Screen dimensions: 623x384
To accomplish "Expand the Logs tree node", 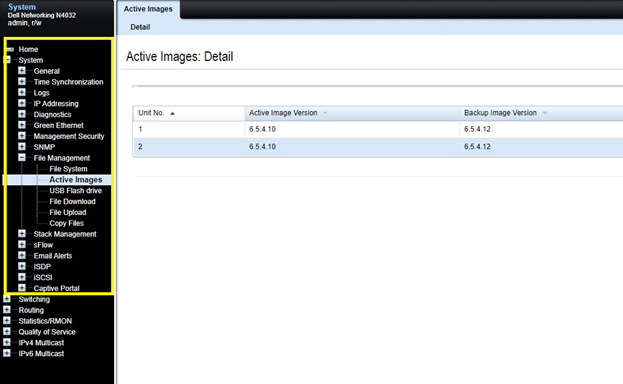I will (x=22, y=92).
